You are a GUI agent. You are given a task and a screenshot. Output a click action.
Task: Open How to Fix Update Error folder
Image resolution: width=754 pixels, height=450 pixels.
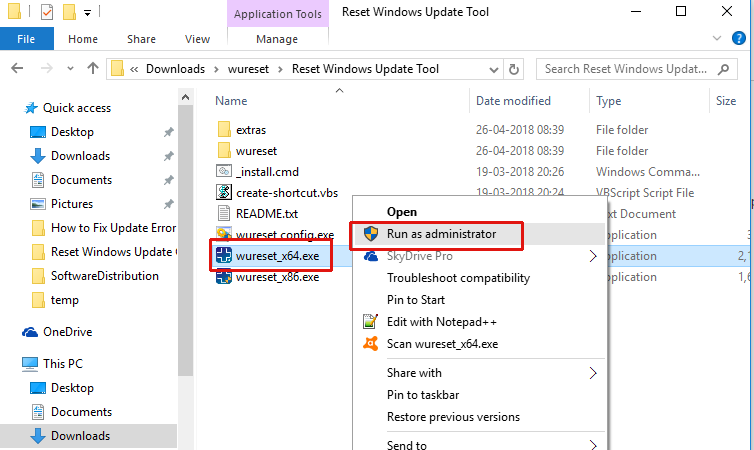pyautogui.click(x=113, y=228)
